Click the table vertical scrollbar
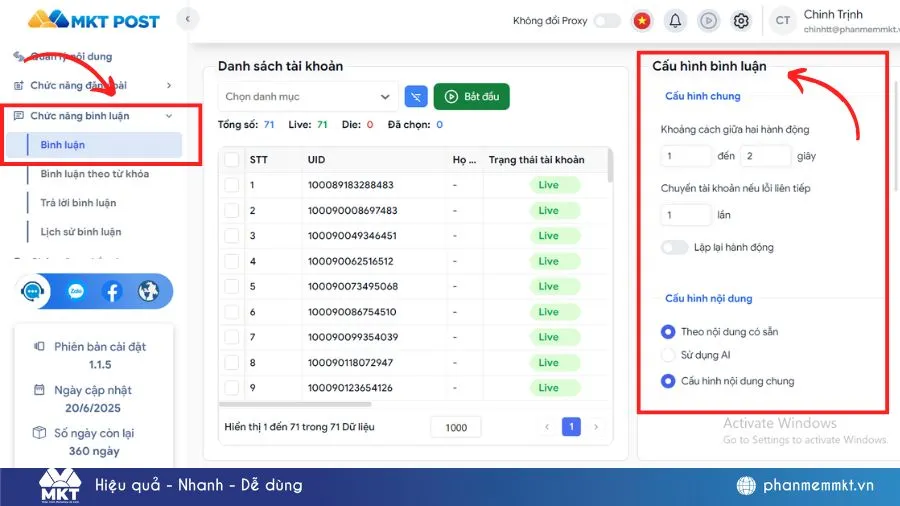The image size is (900, 506). click(x=610, y=165)
